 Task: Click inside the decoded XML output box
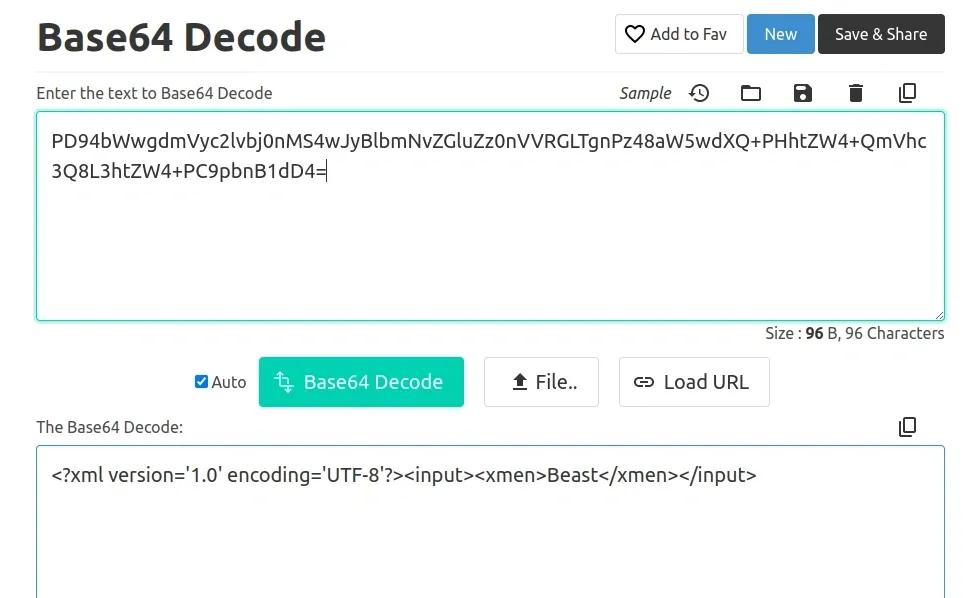coord(490,530)
